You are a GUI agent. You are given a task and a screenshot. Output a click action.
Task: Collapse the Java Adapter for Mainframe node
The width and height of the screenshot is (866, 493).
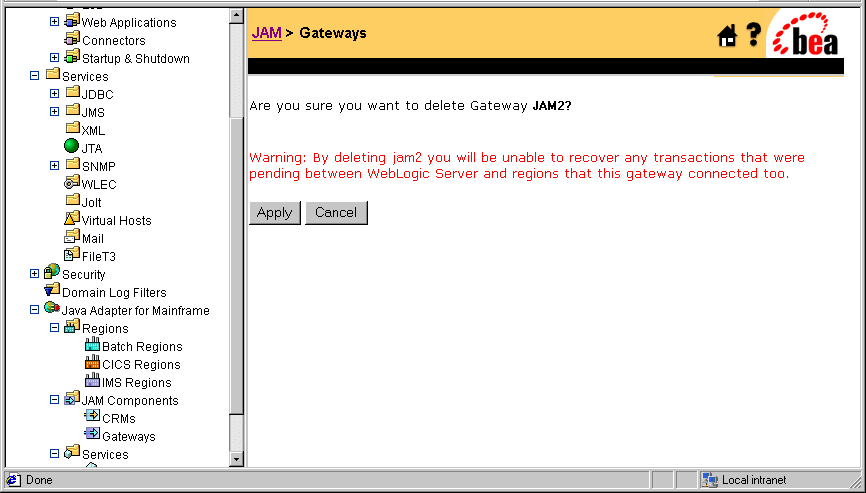pos(34,310)
